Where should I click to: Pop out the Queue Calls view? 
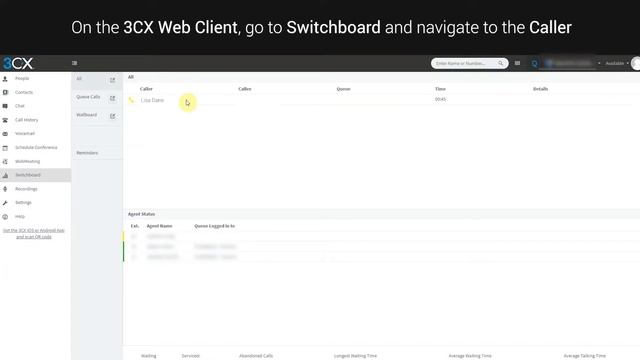point(113,98)
